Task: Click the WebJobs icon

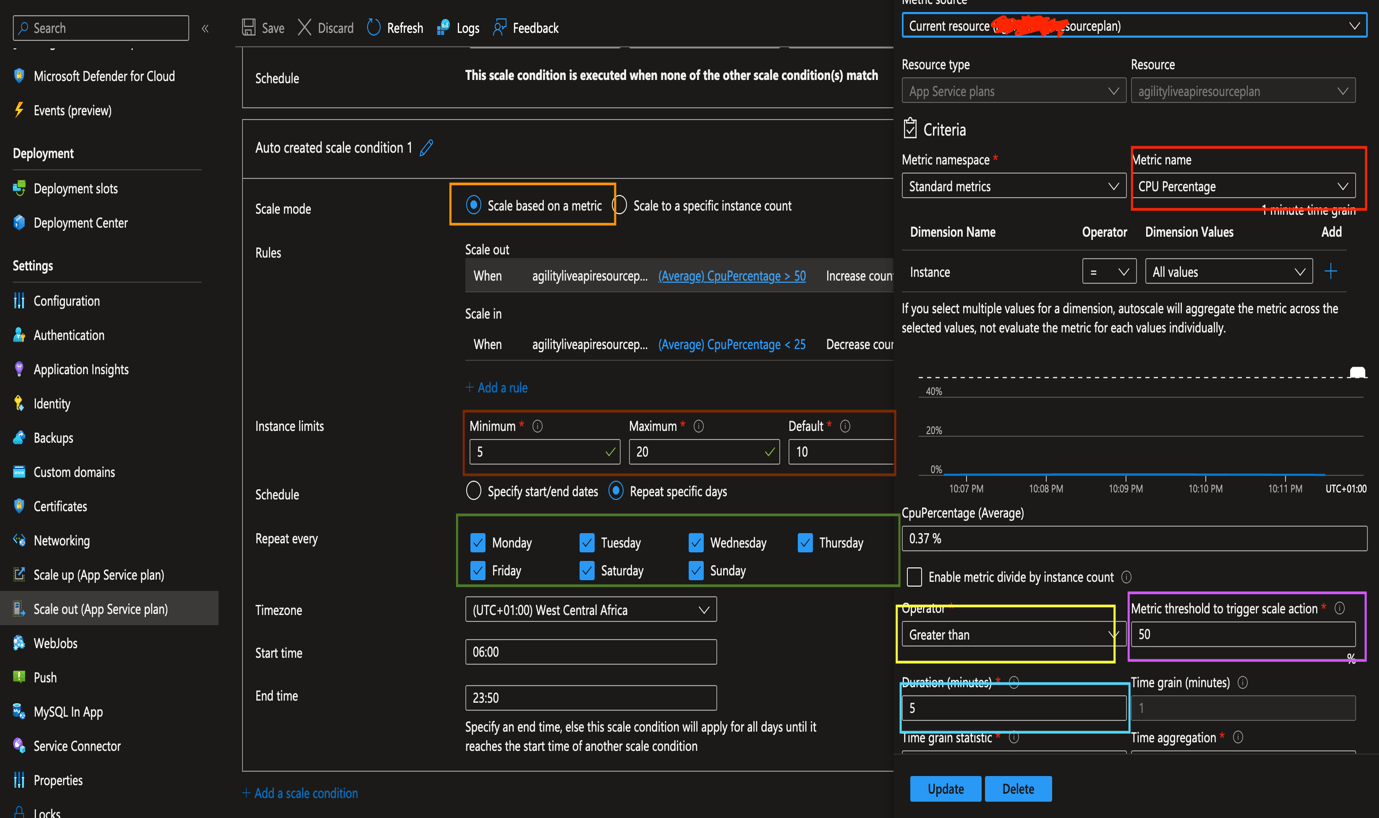Action: [19, 643]
